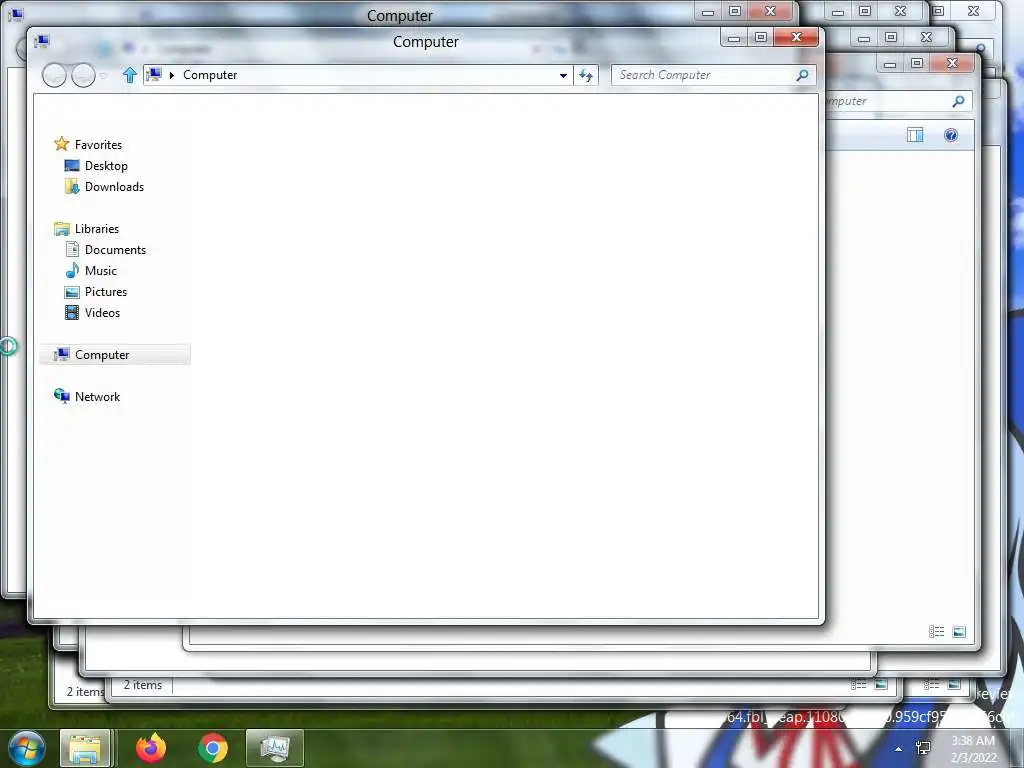Image resolution: width=1024 pixels, height=768 pixels.
Task: Open Favorites in front window sidebar
Action: coord(98,144)
